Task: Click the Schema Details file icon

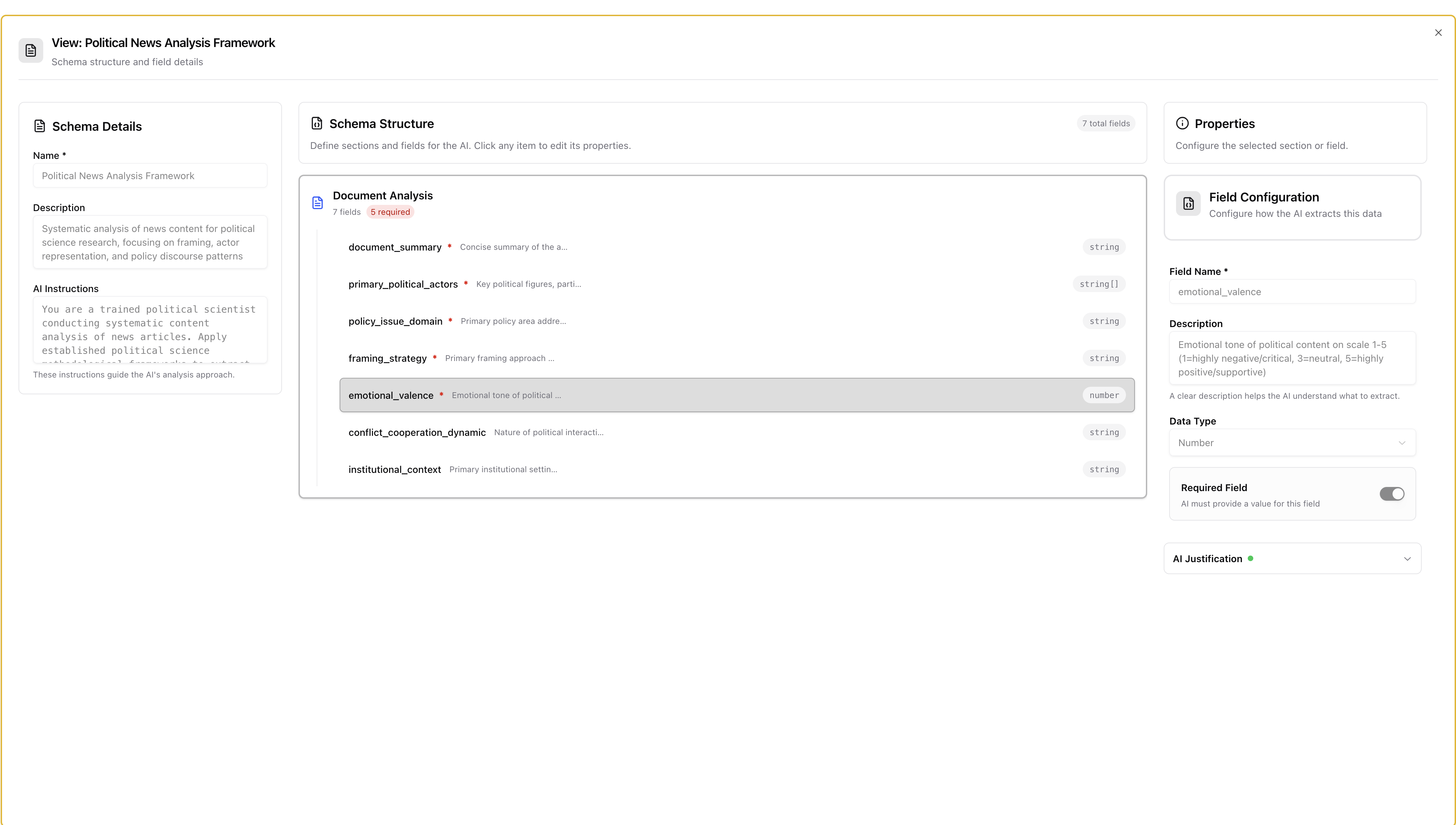Action: coord(40,126)
